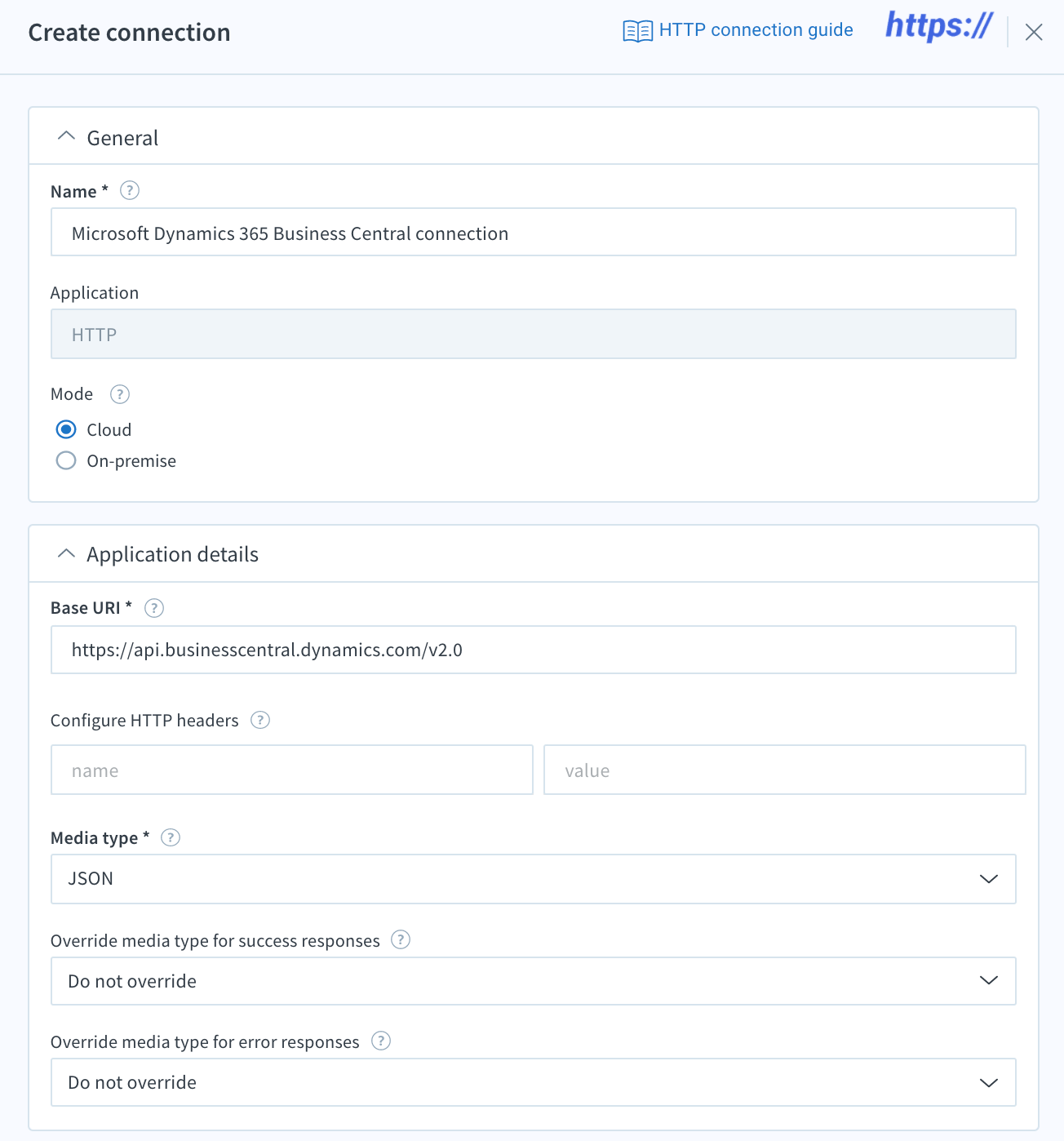Click the HTTP header name field
Screen dimensions: 1064x1141
click(x=292, y=770)
